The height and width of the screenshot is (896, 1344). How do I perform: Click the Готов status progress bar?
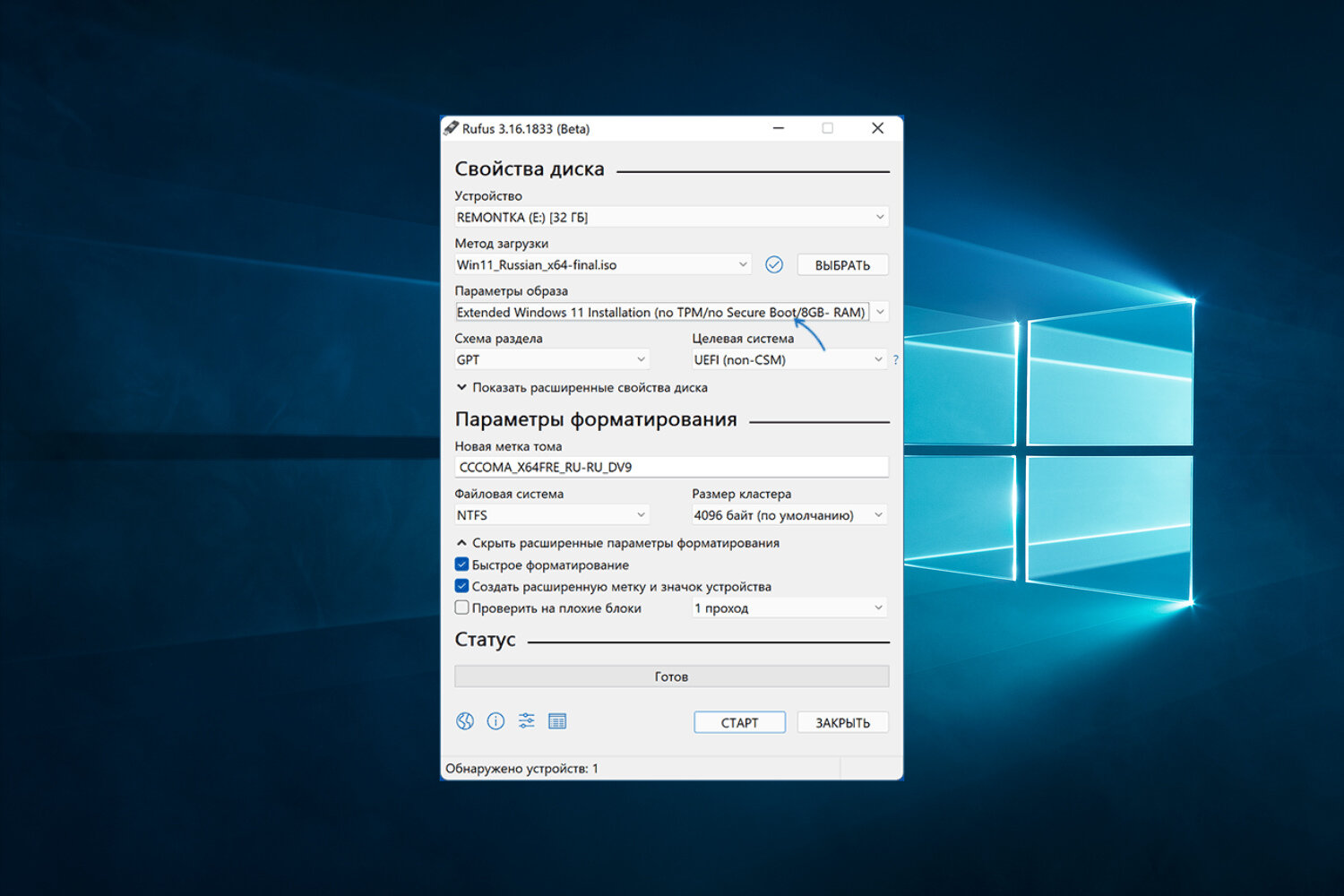tap(671, 676)
